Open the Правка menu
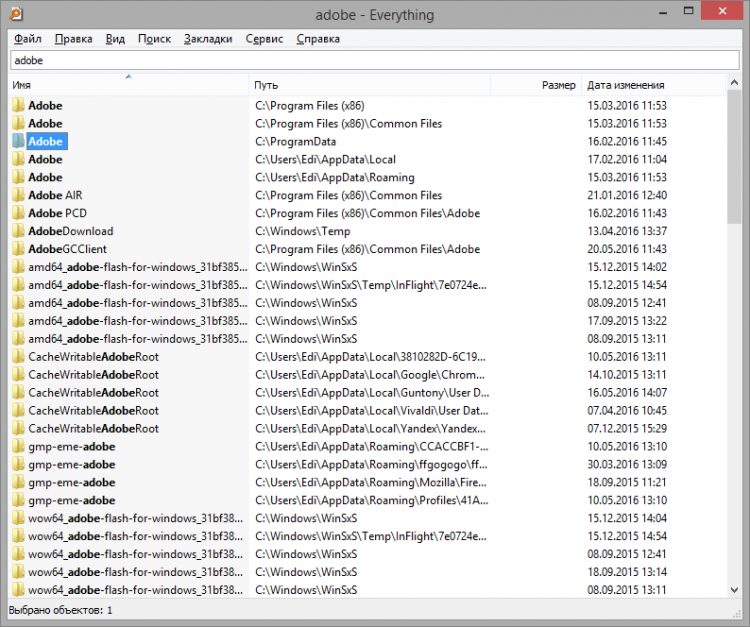 click(73, 39)
